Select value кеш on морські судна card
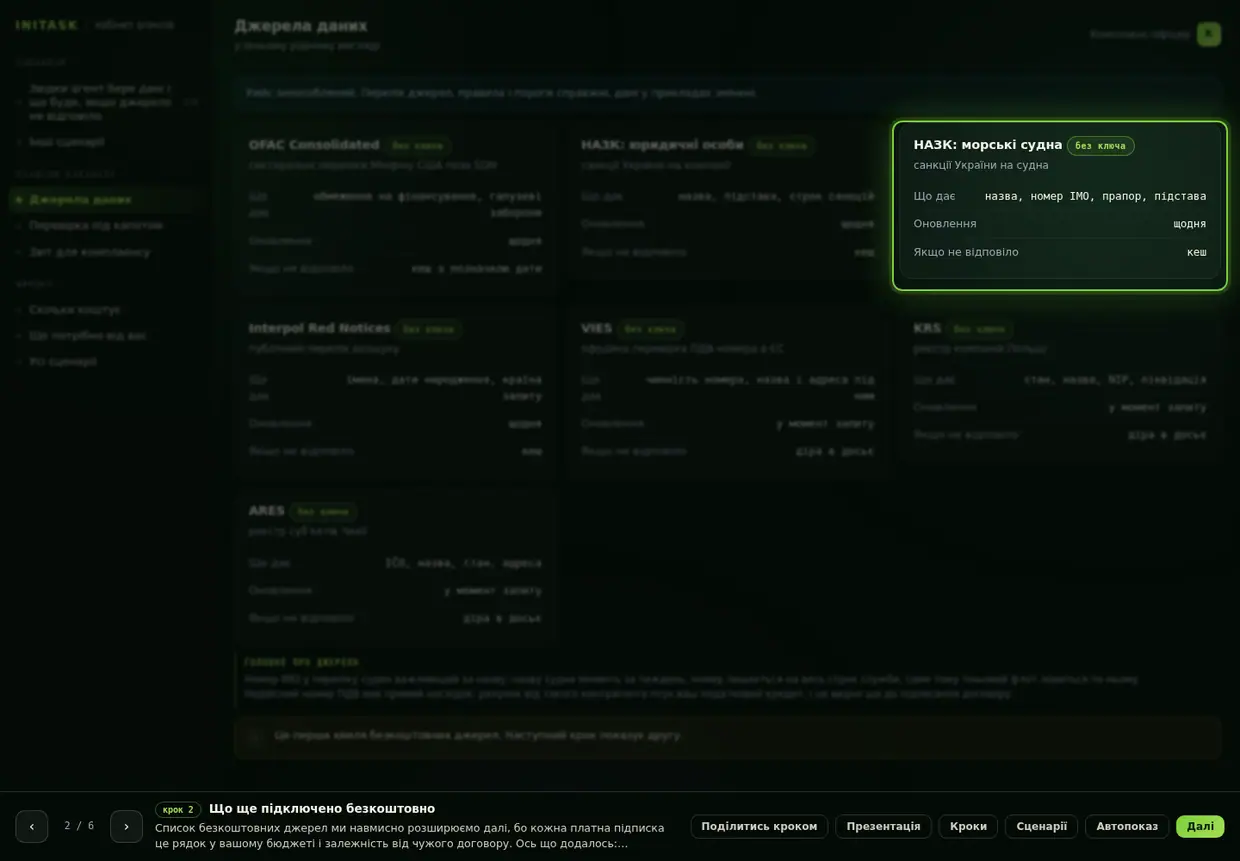 point(1196,252)
